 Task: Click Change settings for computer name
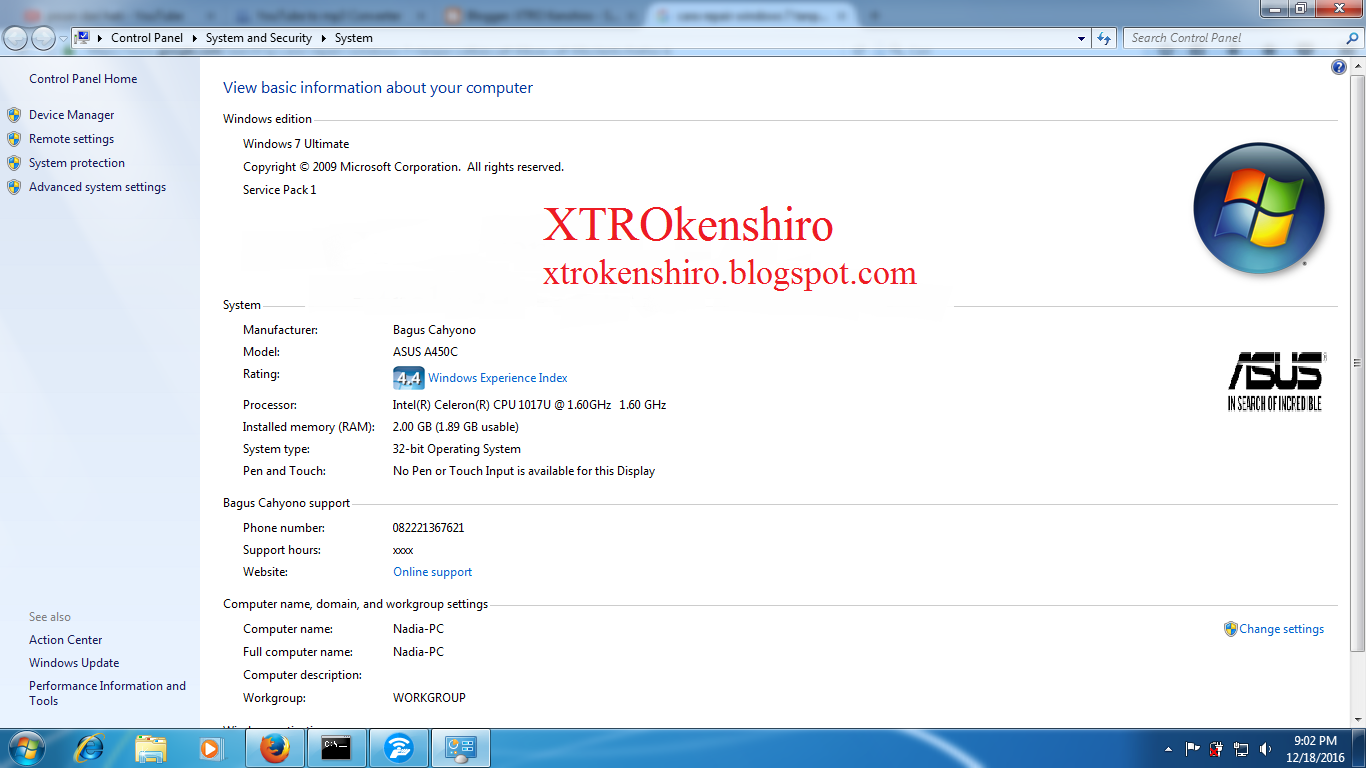coord(1281,629)
